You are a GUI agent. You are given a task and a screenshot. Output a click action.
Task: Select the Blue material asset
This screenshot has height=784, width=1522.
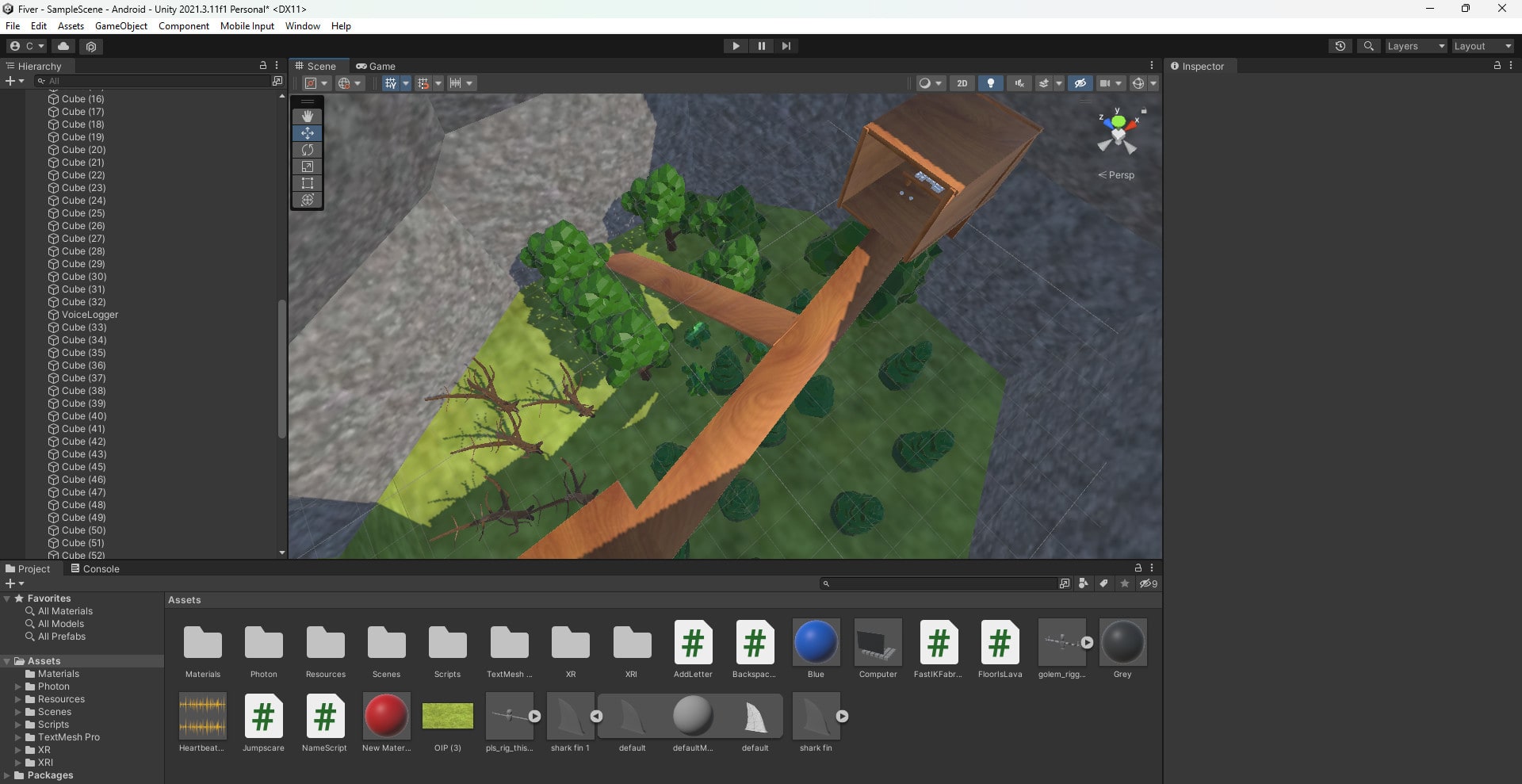(x=816, y=643)
